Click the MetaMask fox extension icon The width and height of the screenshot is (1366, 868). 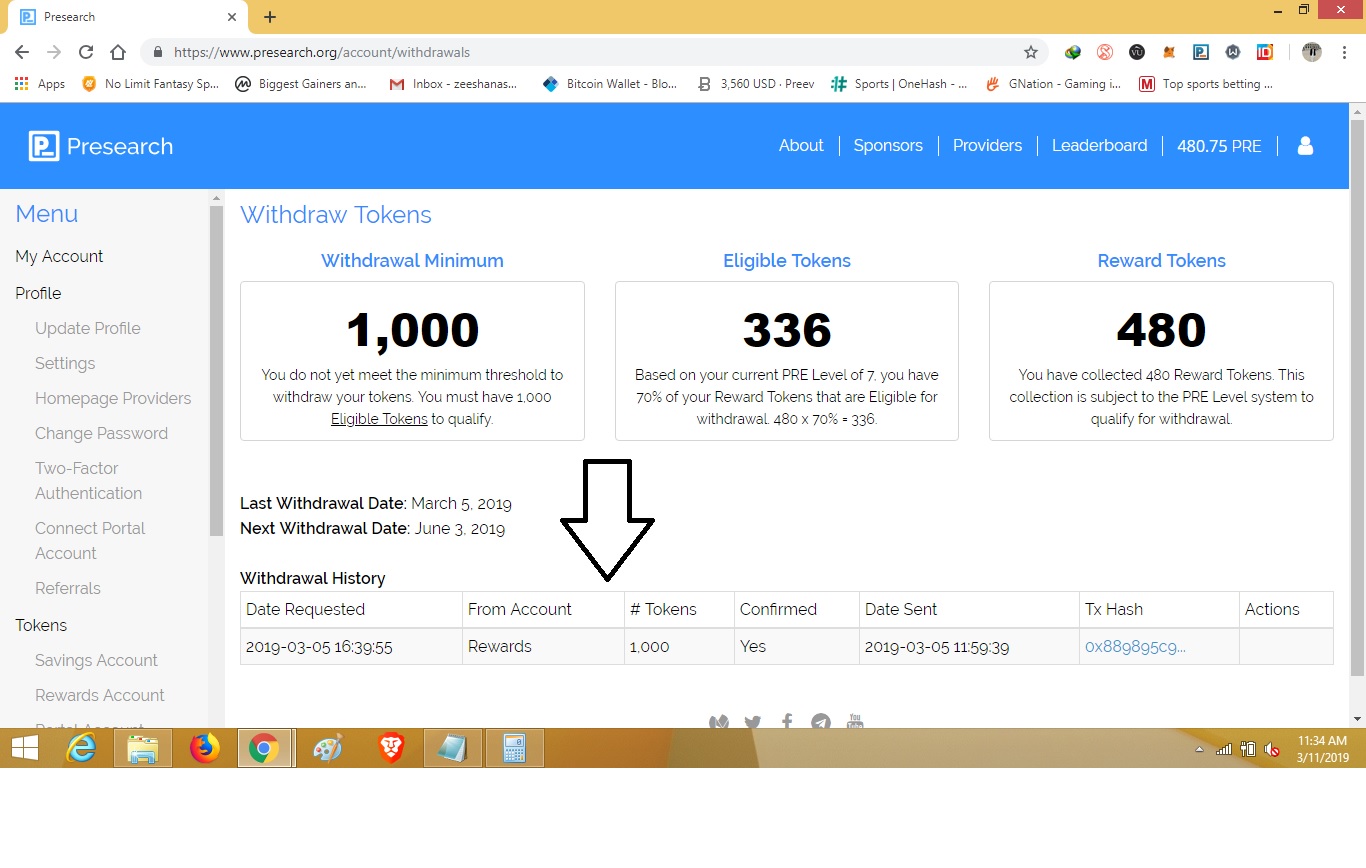1169,52
